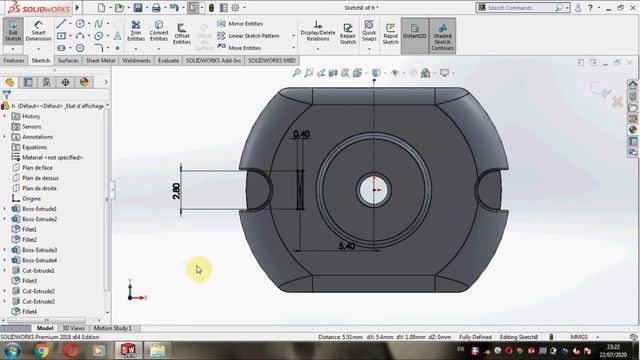This screenshot has width=640, height=360.
Task: Switch to the Surfaces tab
Action: pos(68,60)
